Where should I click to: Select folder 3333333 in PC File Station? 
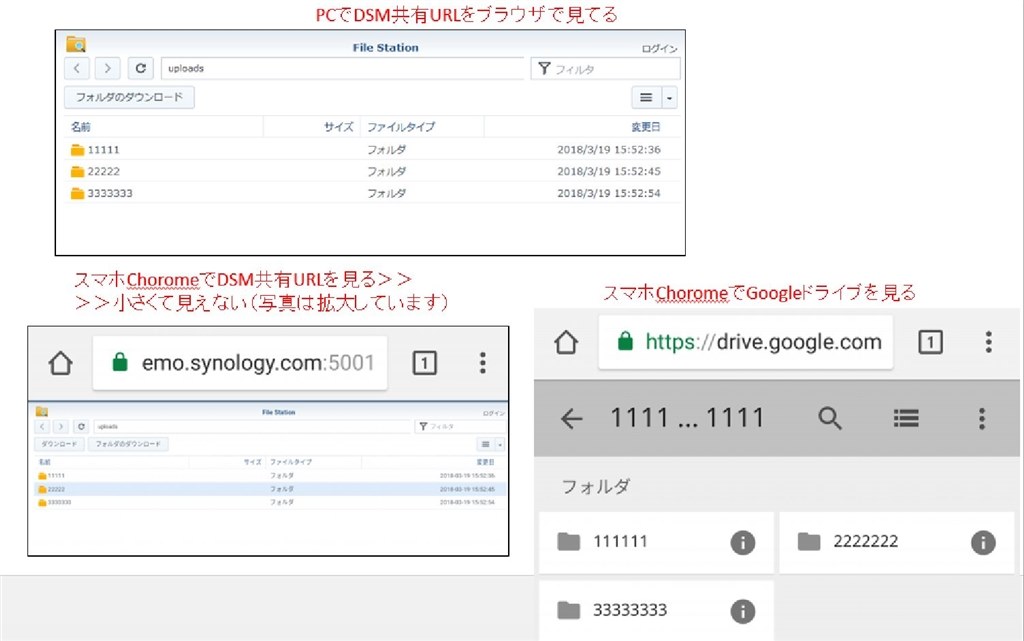pyautogui.click(x=372, y=193)
